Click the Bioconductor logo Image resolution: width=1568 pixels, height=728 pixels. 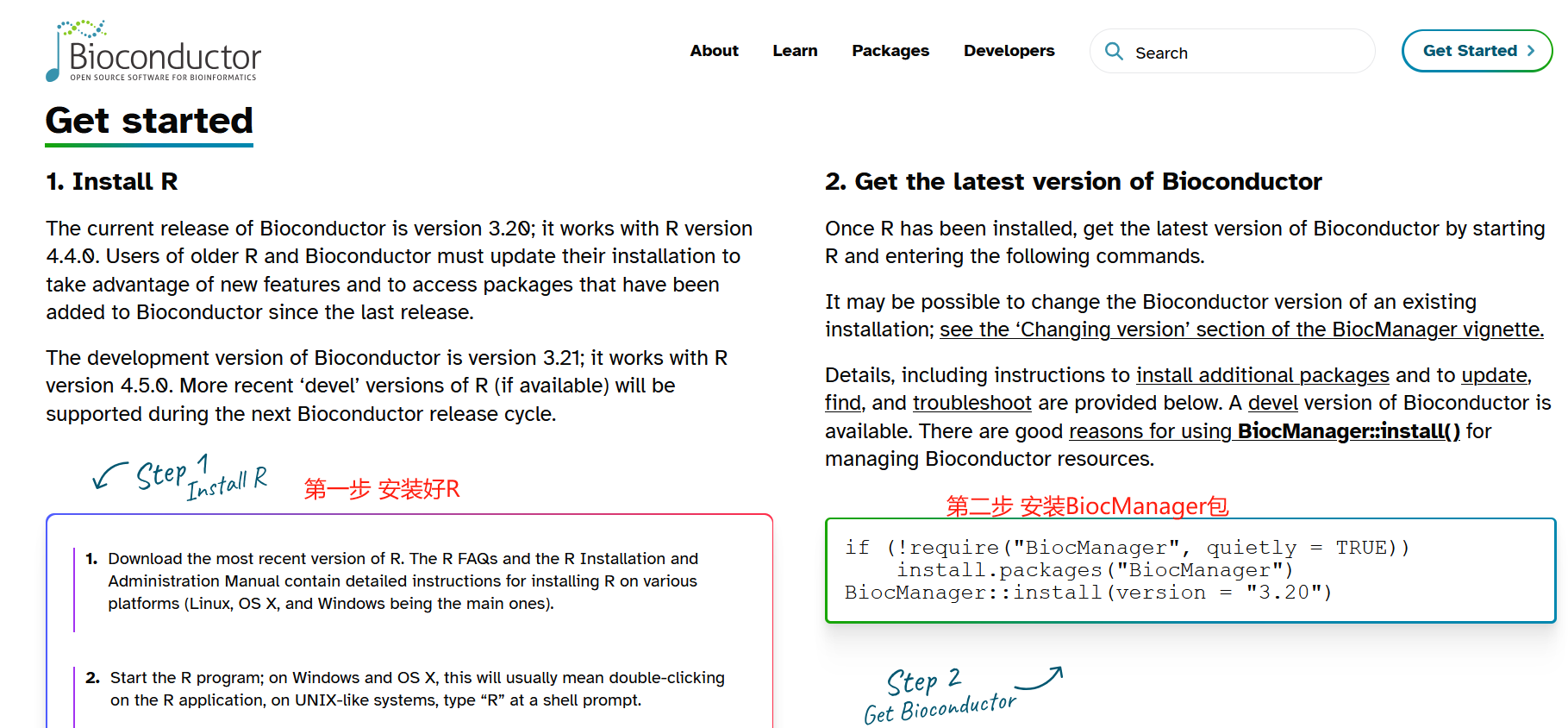(153, 51)
